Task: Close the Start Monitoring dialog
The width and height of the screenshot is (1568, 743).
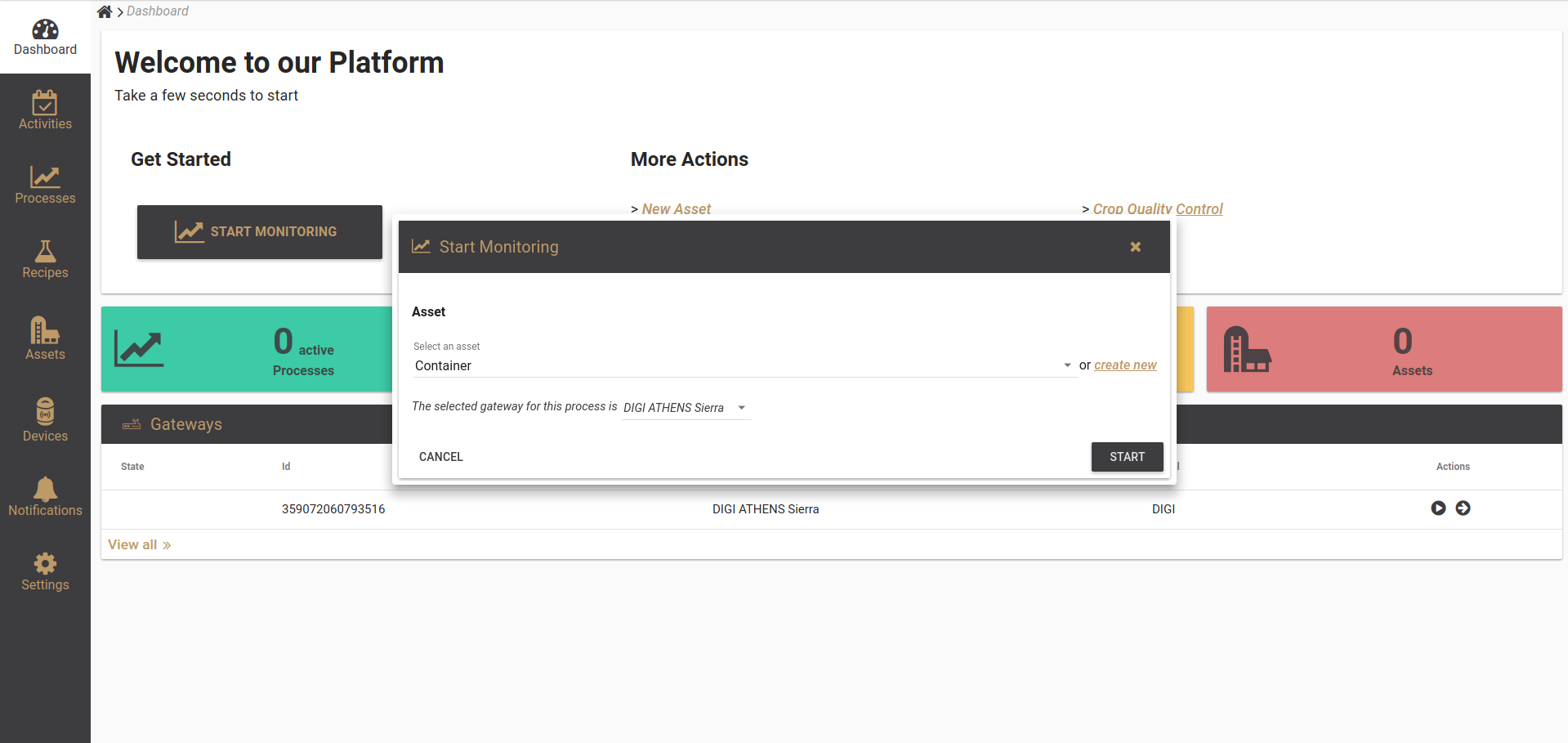Action: coord(1135,247)
